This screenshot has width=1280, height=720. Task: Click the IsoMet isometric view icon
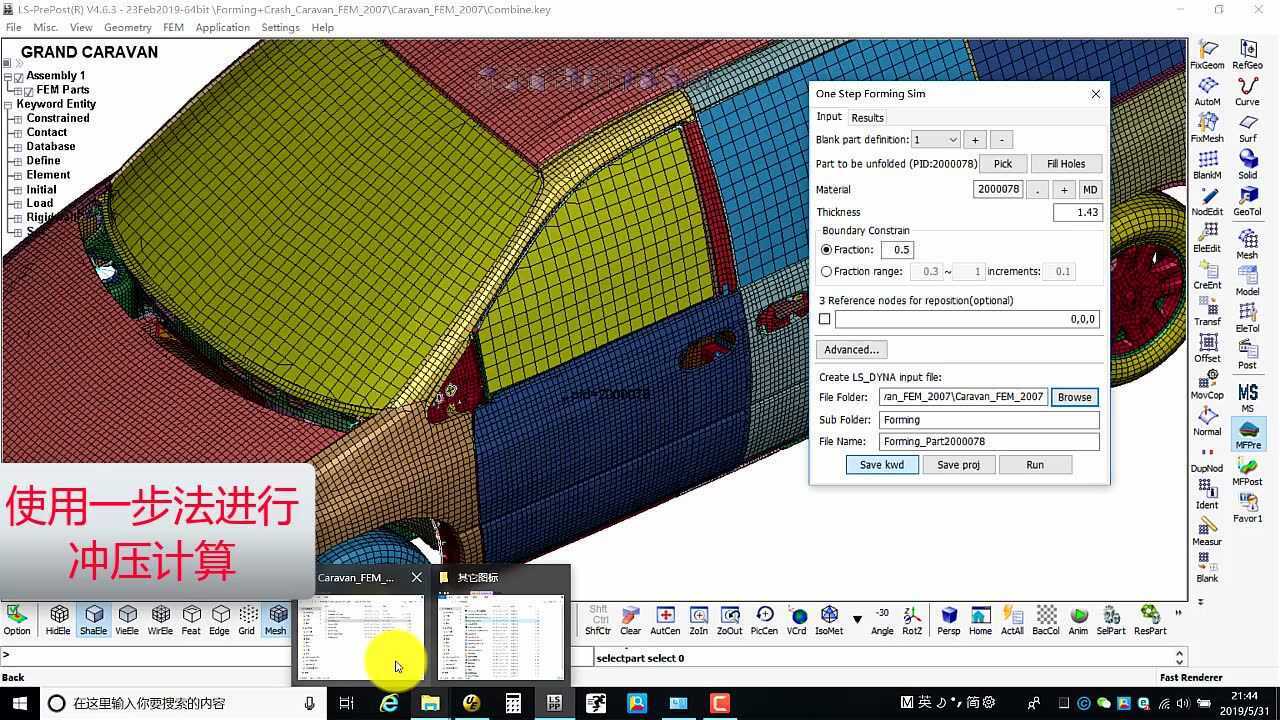[x=829, y=618]
